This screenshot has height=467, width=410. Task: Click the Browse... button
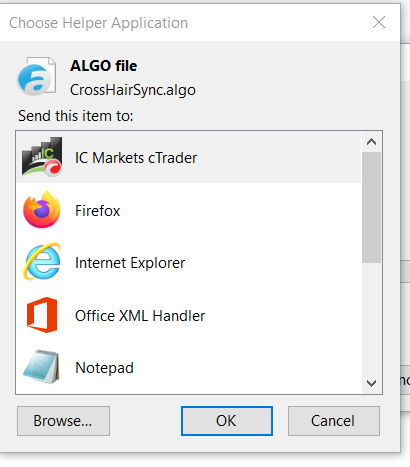pyautogui.click(x=63, y=421)
